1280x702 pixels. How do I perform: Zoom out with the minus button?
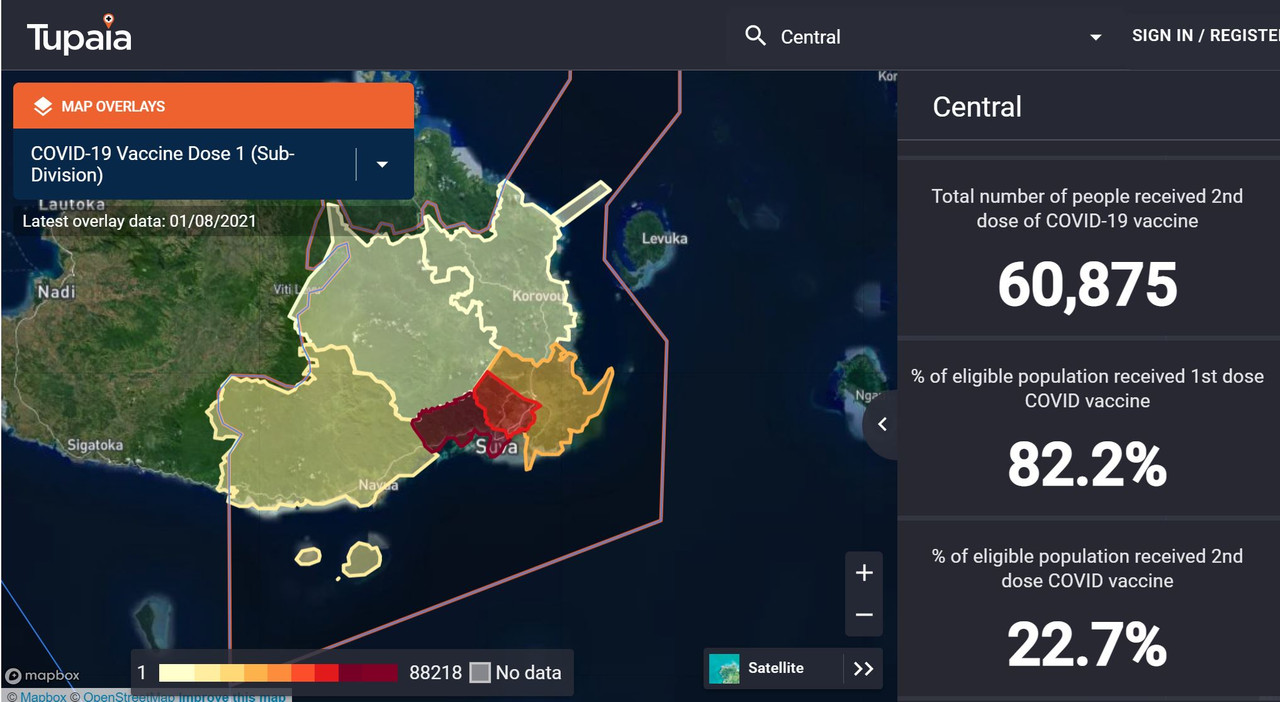(864, 615)
